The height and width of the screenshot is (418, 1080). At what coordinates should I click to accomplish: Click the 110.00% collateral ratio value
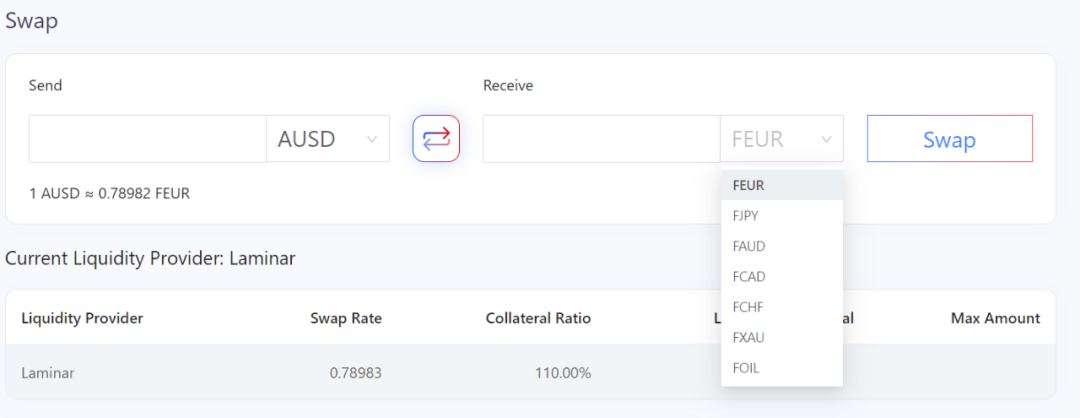(563, 373)
